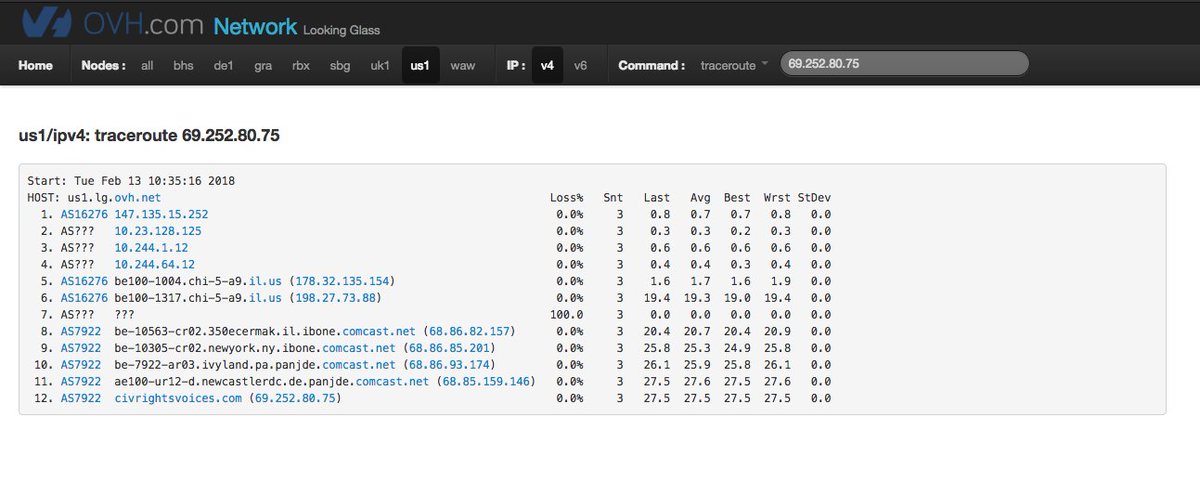Open IP link 10.23.128.125

point(157,230)
